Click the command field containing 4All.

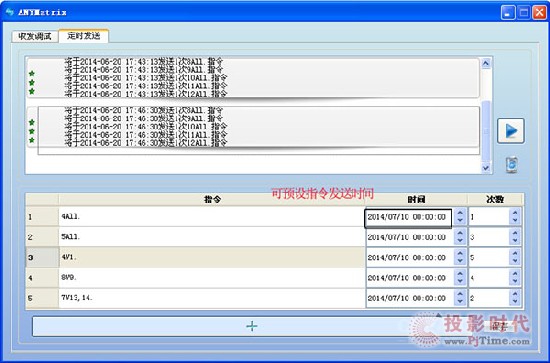pyautogui.click(x=212, y=217)
